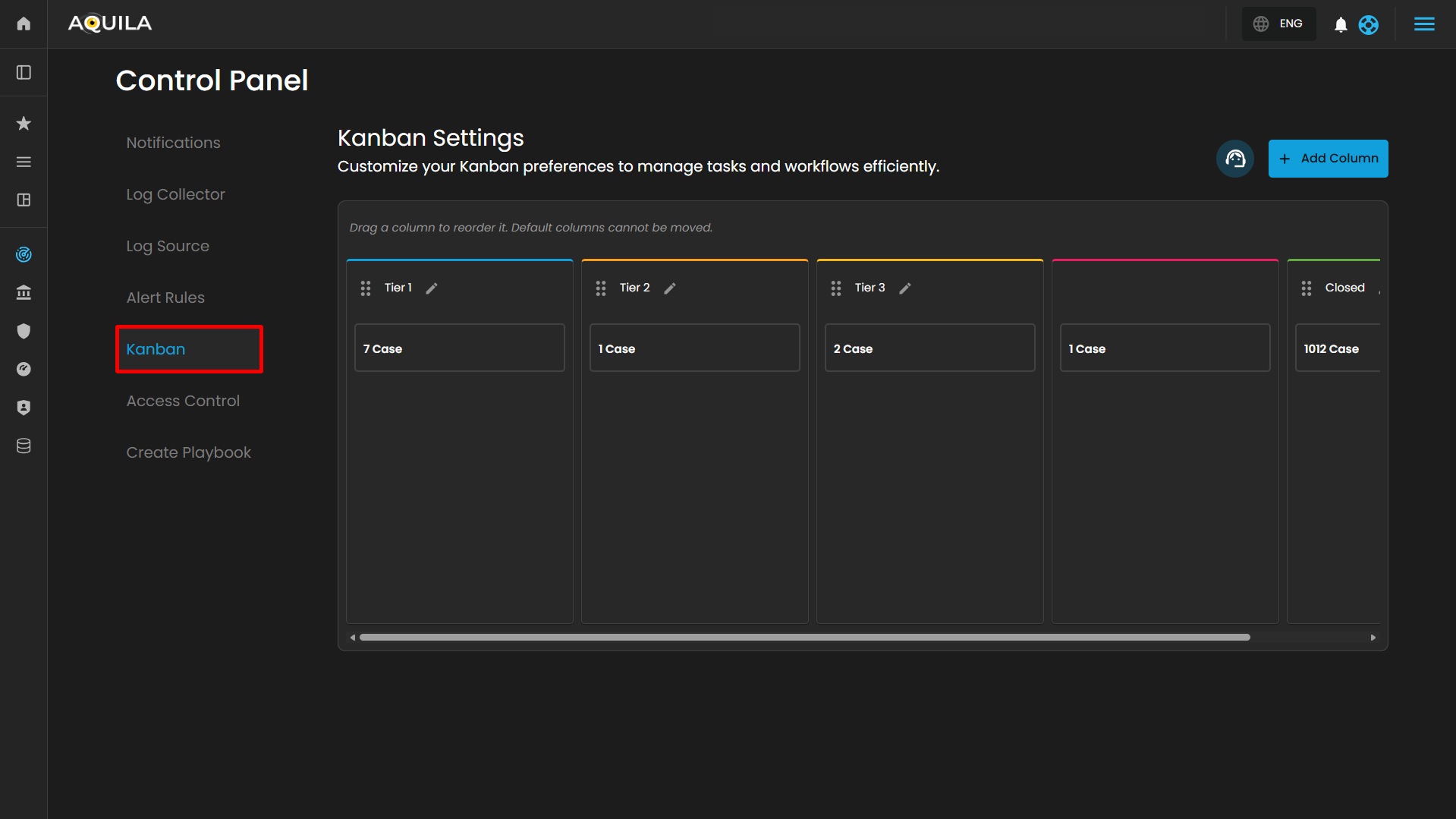Expand the top-right hamburger menu

[x=1424, y=24]
